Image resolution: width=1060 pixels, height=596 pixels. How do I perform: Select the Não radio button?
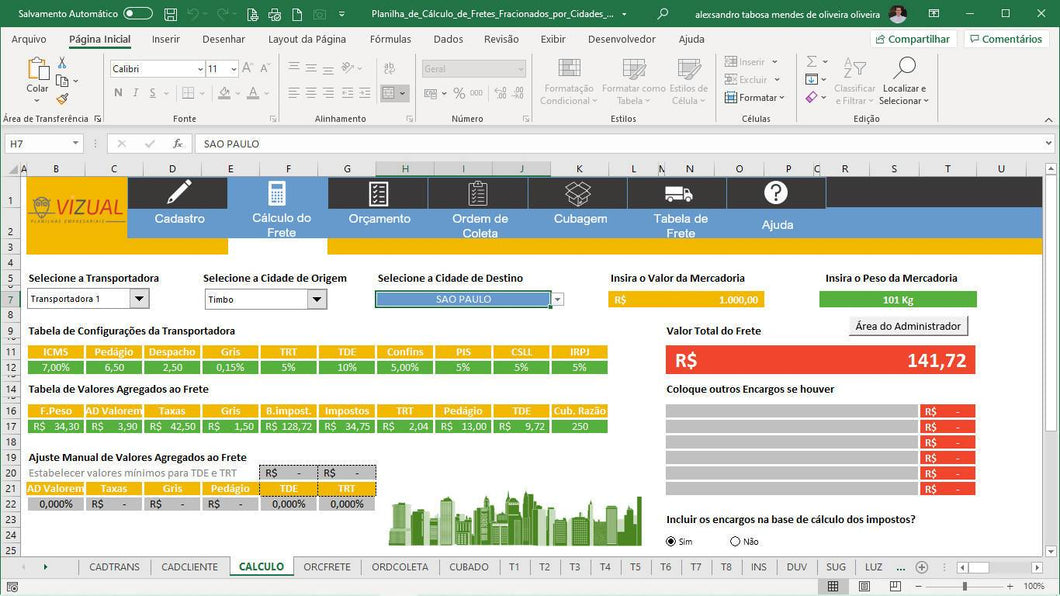click(735, 541)
